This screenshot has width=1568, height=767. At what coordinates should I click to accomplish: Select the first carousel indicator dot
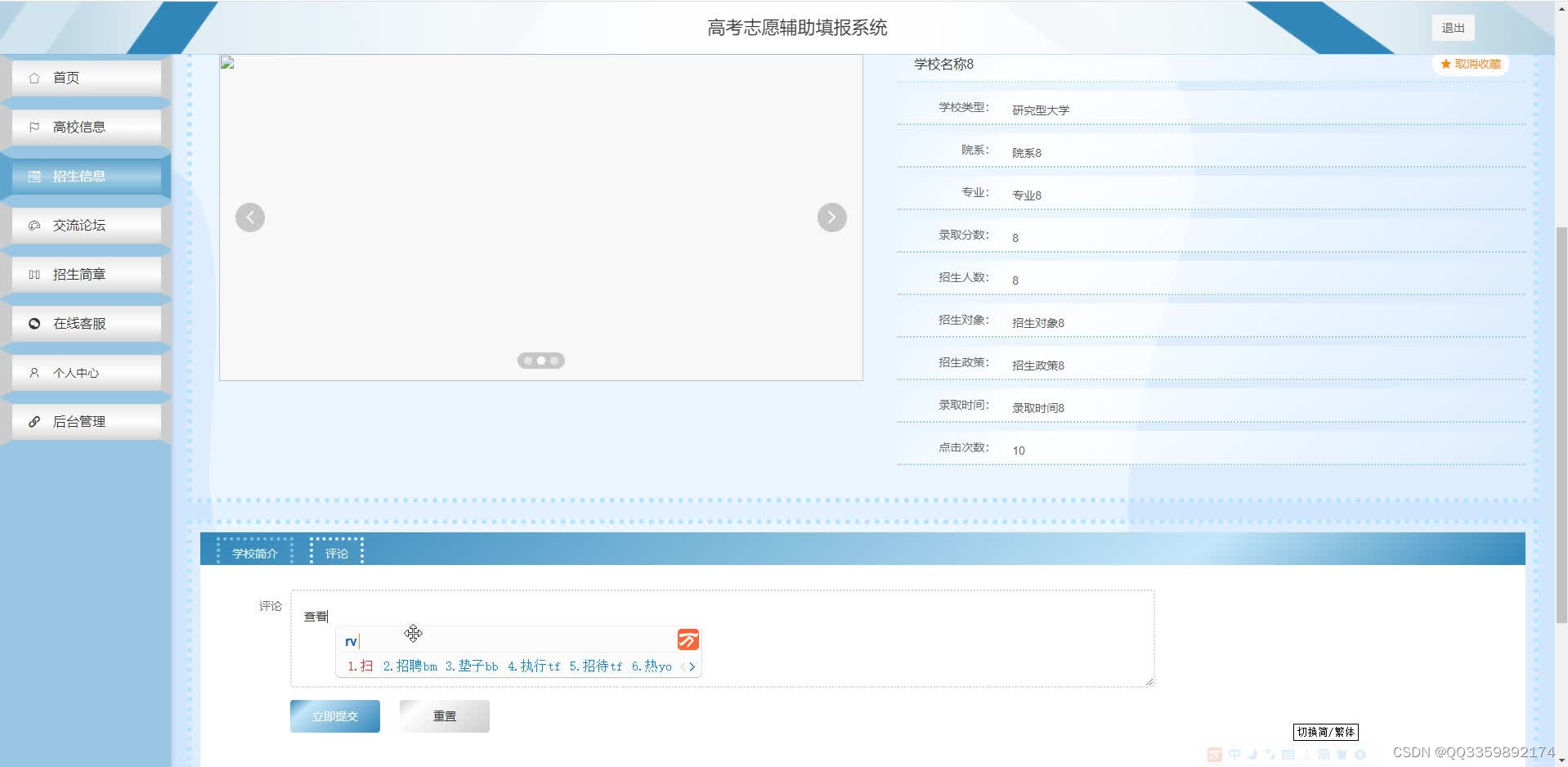(528, 361)
